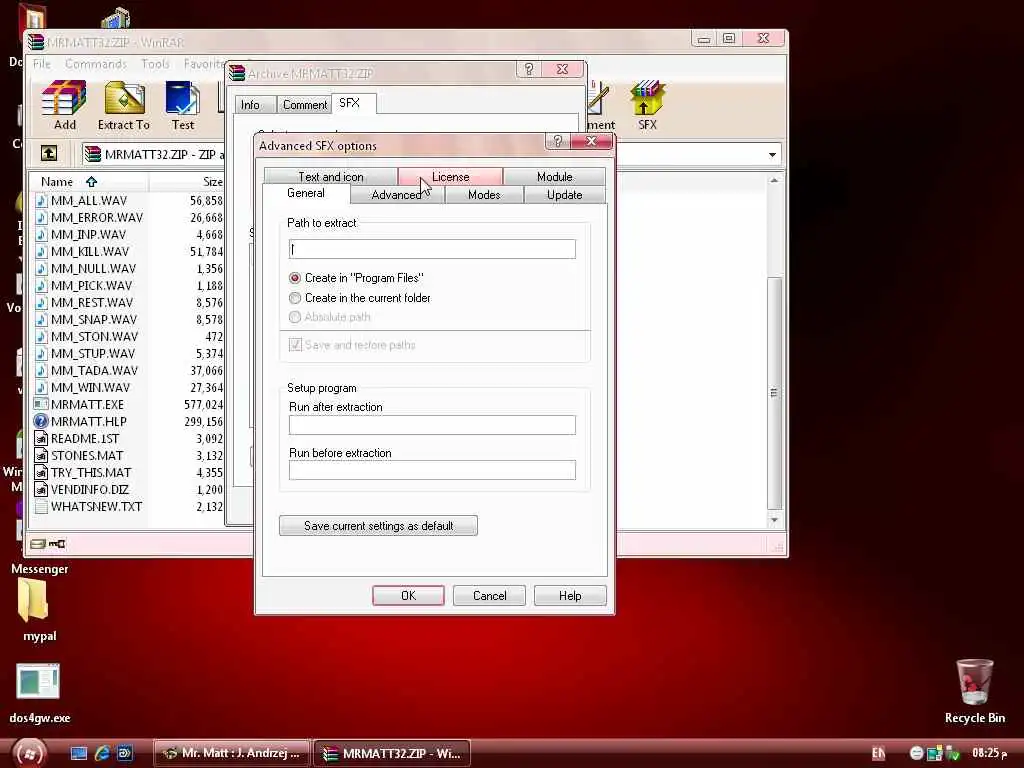Click the MRMATT32.ZIP taskbar button
Image resolution: width=1024 pixels, height=768 pixels.
pos(392,753)
